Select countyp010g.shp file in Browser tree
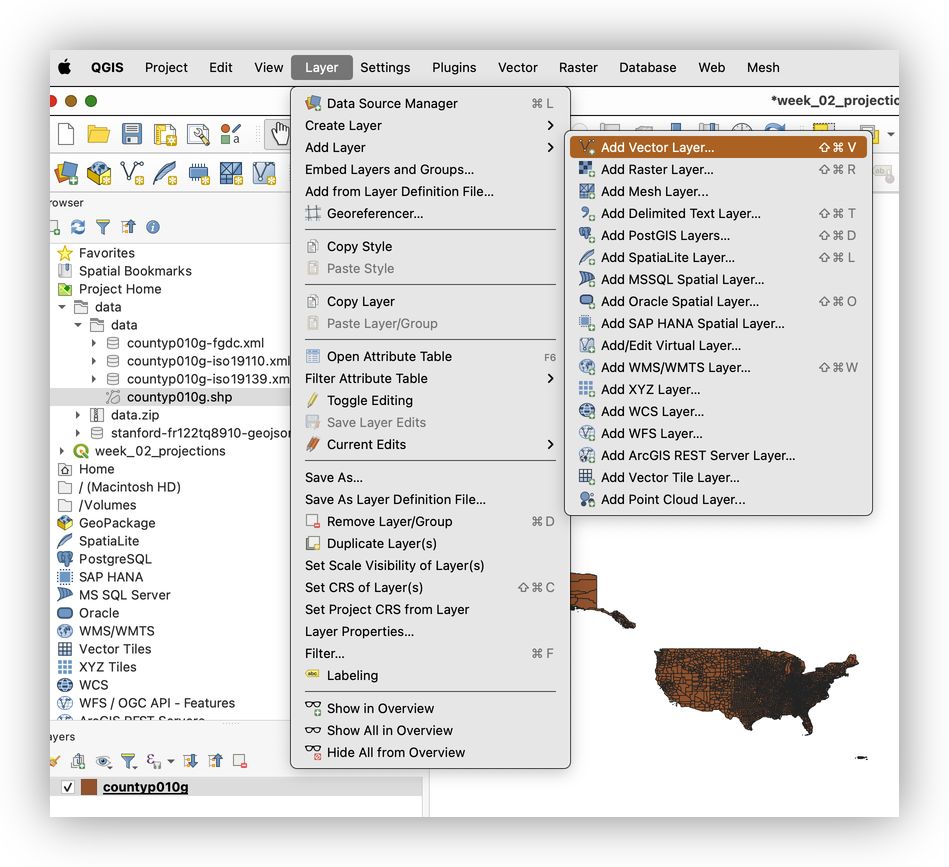The width and height of the screenshot is (949, 867). [179, 397]
